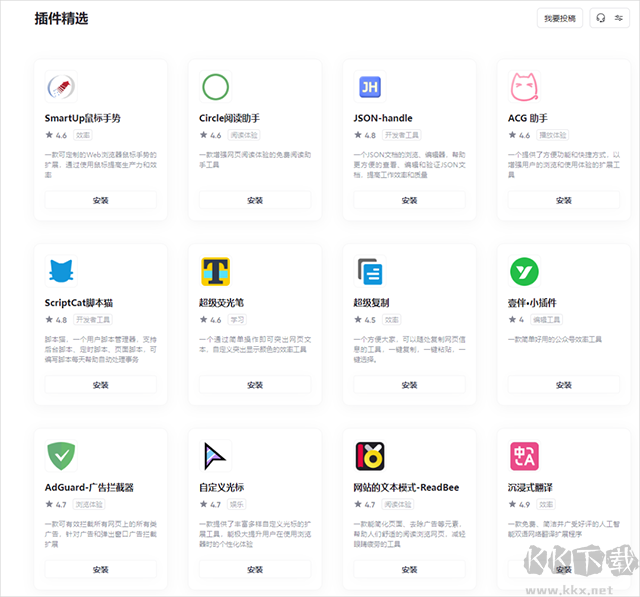
Task: Click the 效率 tag on SmartUp card
Action: coord(83,135)
